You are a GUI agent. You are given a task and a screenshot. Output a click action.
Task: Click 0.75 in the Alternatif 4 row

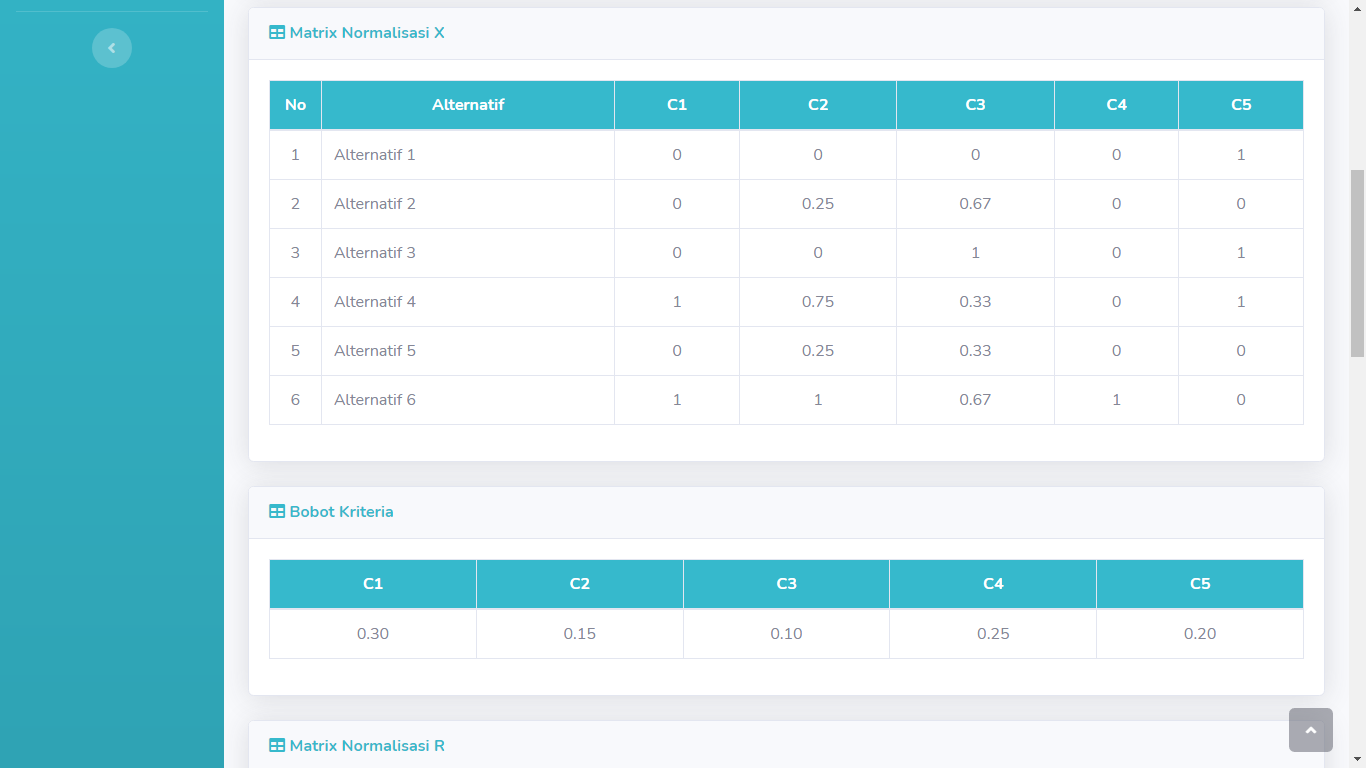(x=818, y=302)
